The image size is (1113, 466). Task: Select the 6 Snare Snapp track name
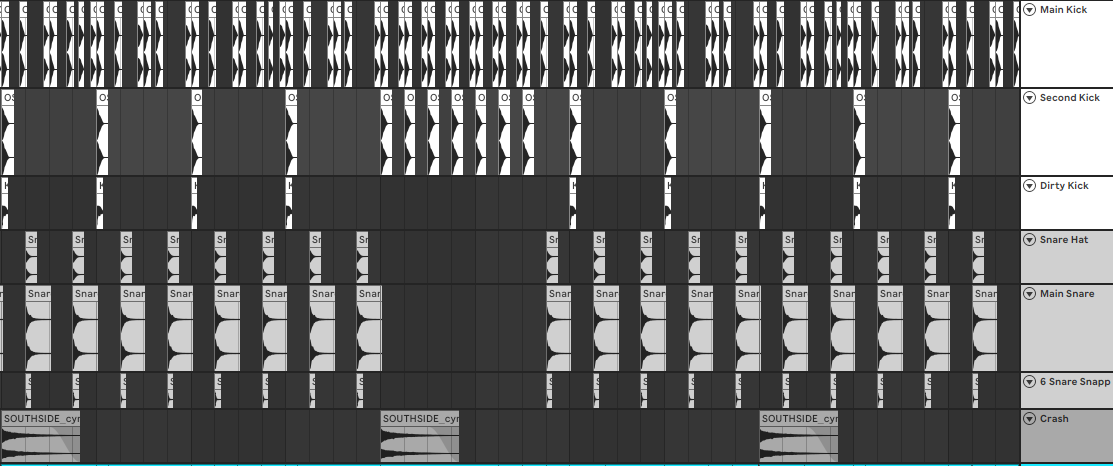coord(1075,382)
